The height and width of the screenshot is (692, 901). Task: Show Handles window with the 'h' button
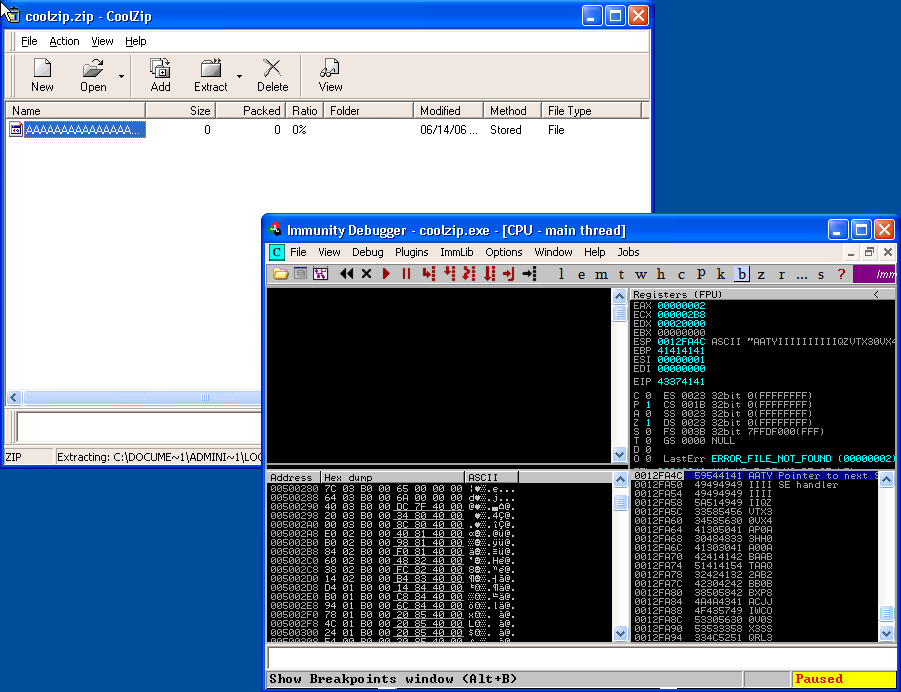click(x=661, y=274)
